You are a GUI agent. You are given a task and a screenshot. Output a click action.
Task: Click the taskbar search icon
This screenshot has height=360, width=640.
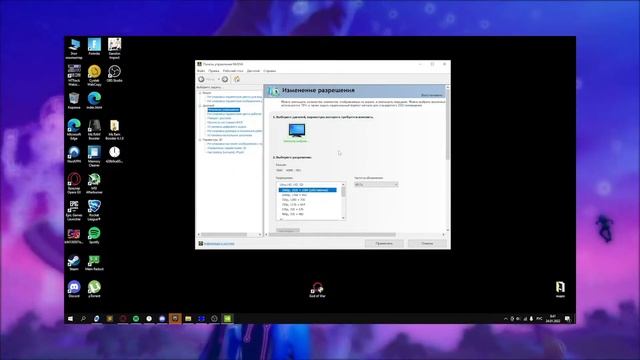coord(83,318)
